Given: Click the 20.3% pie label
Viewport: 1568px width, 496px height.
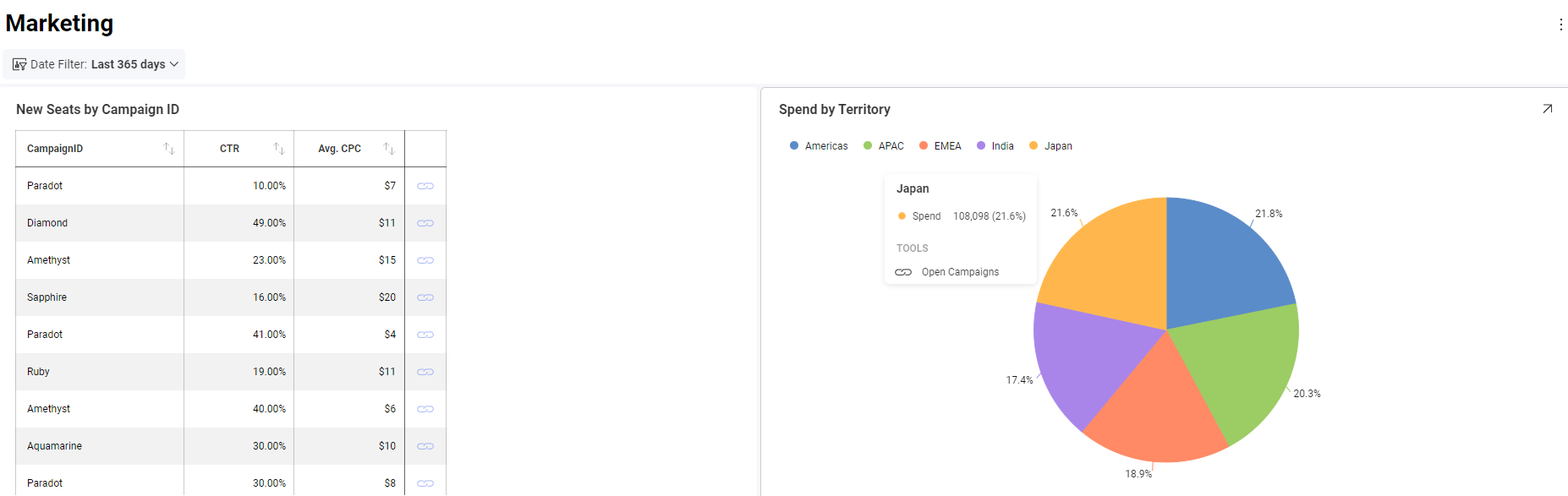Looking at the screenshot, I should coord(1307,394).
